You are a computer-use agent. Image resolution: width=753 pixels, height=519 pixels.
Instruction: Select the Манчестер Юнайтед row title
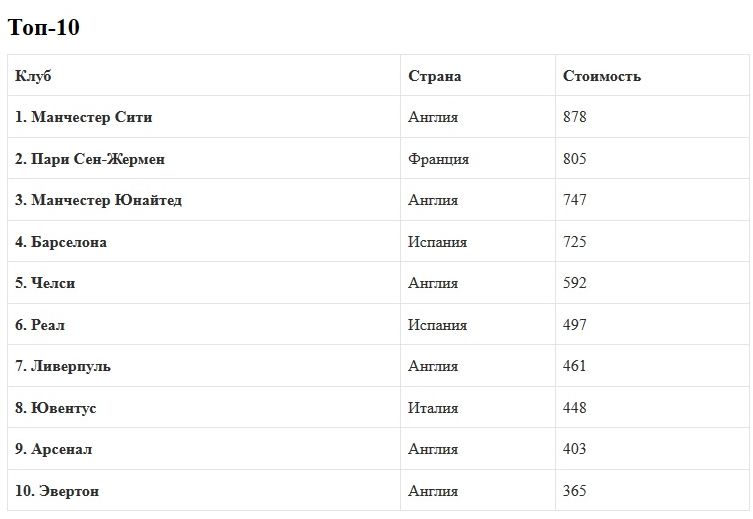pyautogui.click(x=98, y=200)
